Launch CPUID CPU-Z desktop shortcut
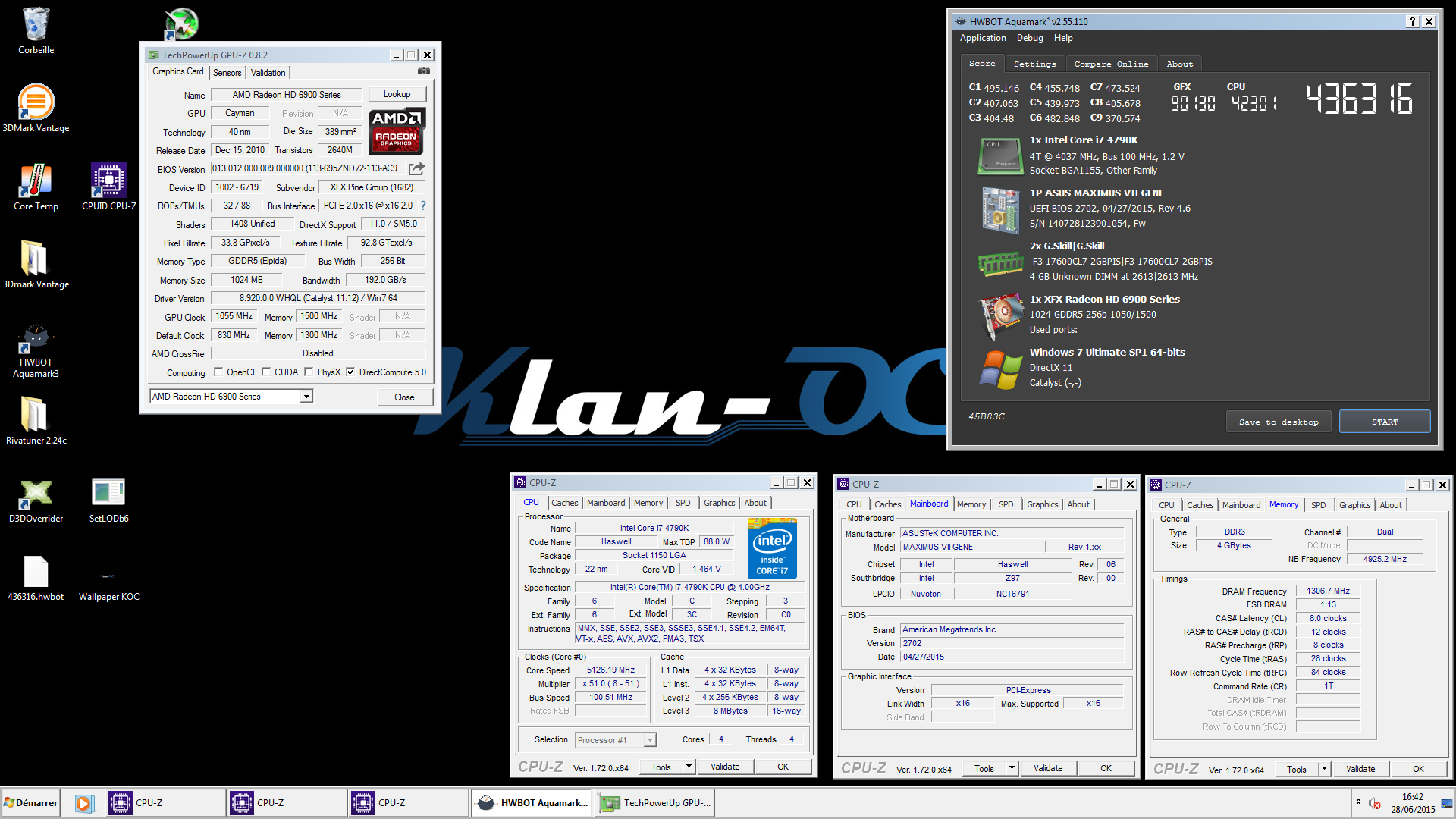Viewport: 1456px width, 819px height. pos(109,187)
